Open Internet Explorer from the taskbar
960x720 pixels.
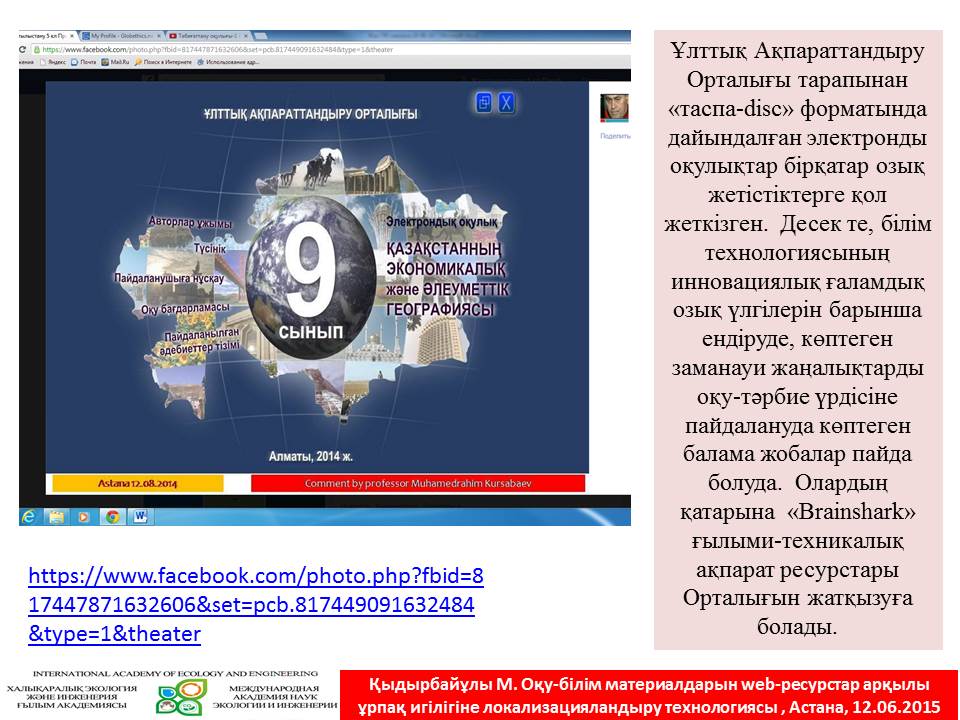(28, 517)
